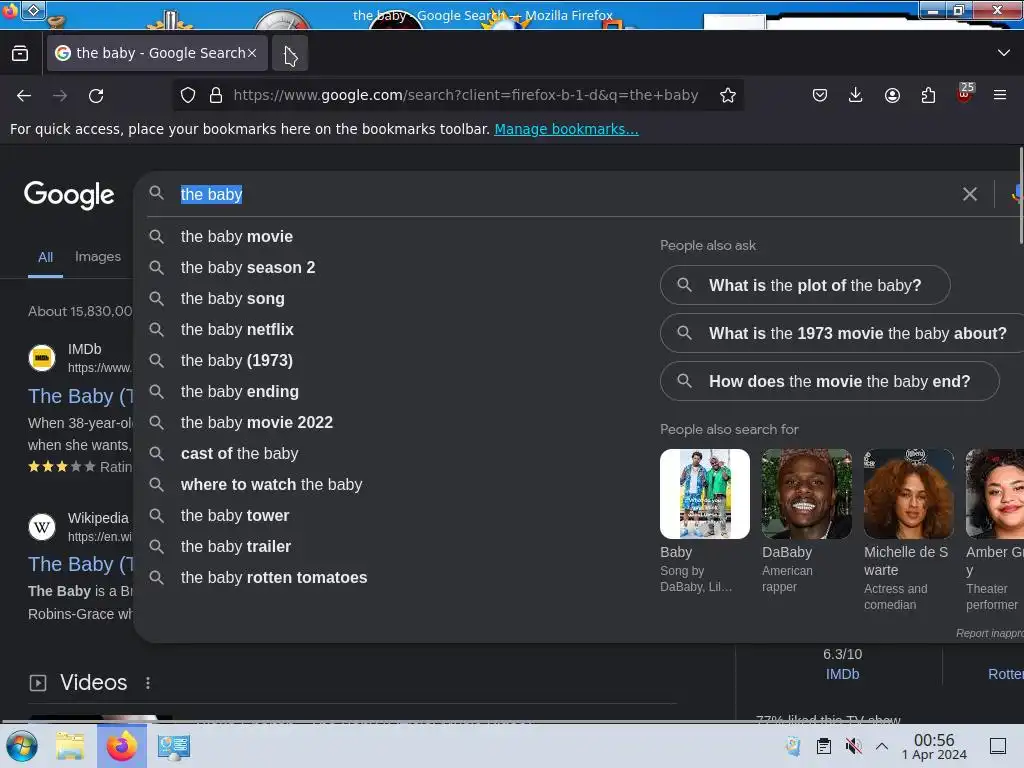Open a new tab button
Image resolution: width=1024 pixels, height=768 pixels.
pyautogui.click(x=290, y=54)
